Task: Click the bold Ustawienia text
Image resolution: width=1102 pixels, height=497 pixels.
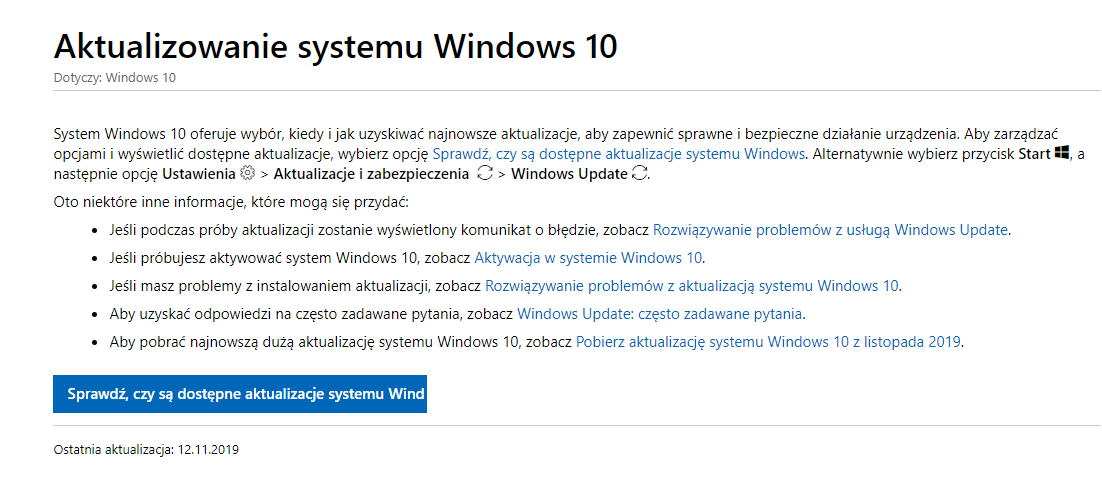Action: [200, 174]
